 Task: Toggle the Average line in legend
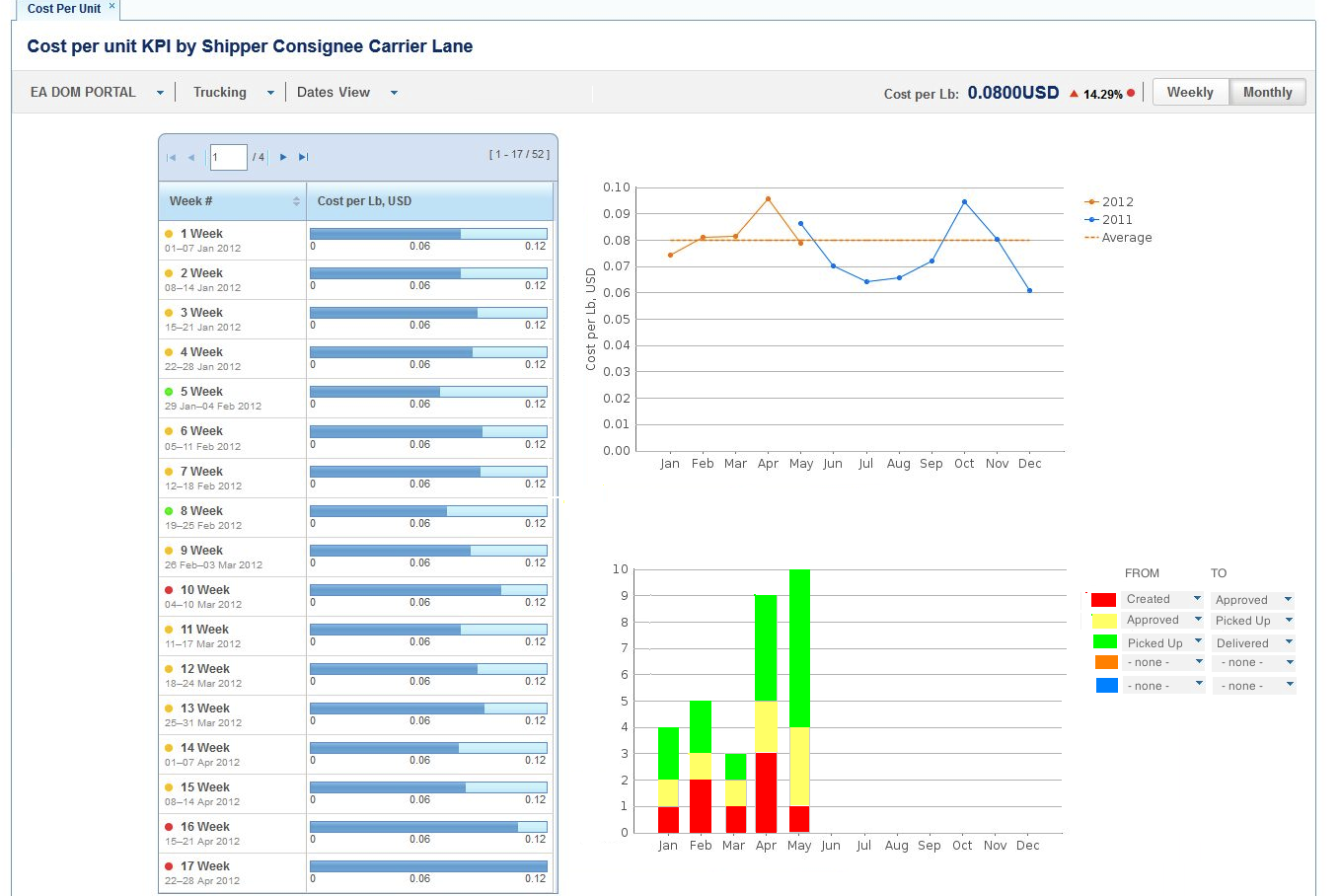pos(1118,238)
